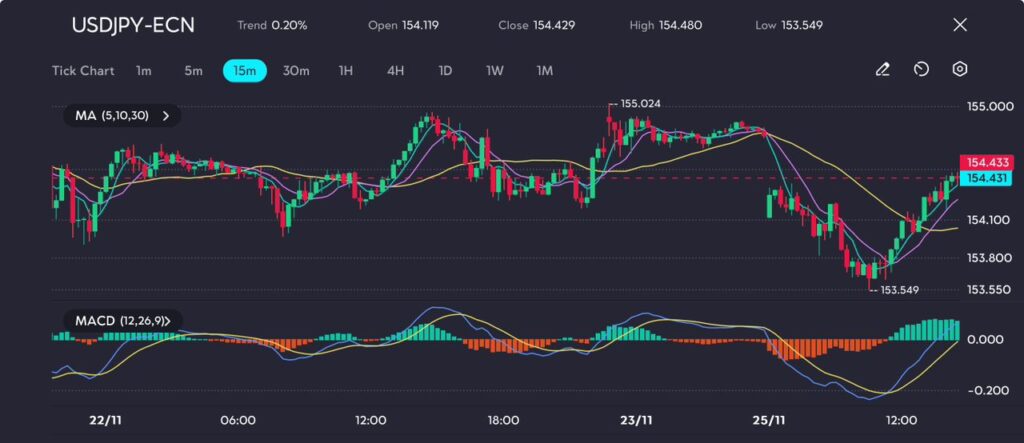
Task: Select the 5m timeframe
Action: coord(193,71)
